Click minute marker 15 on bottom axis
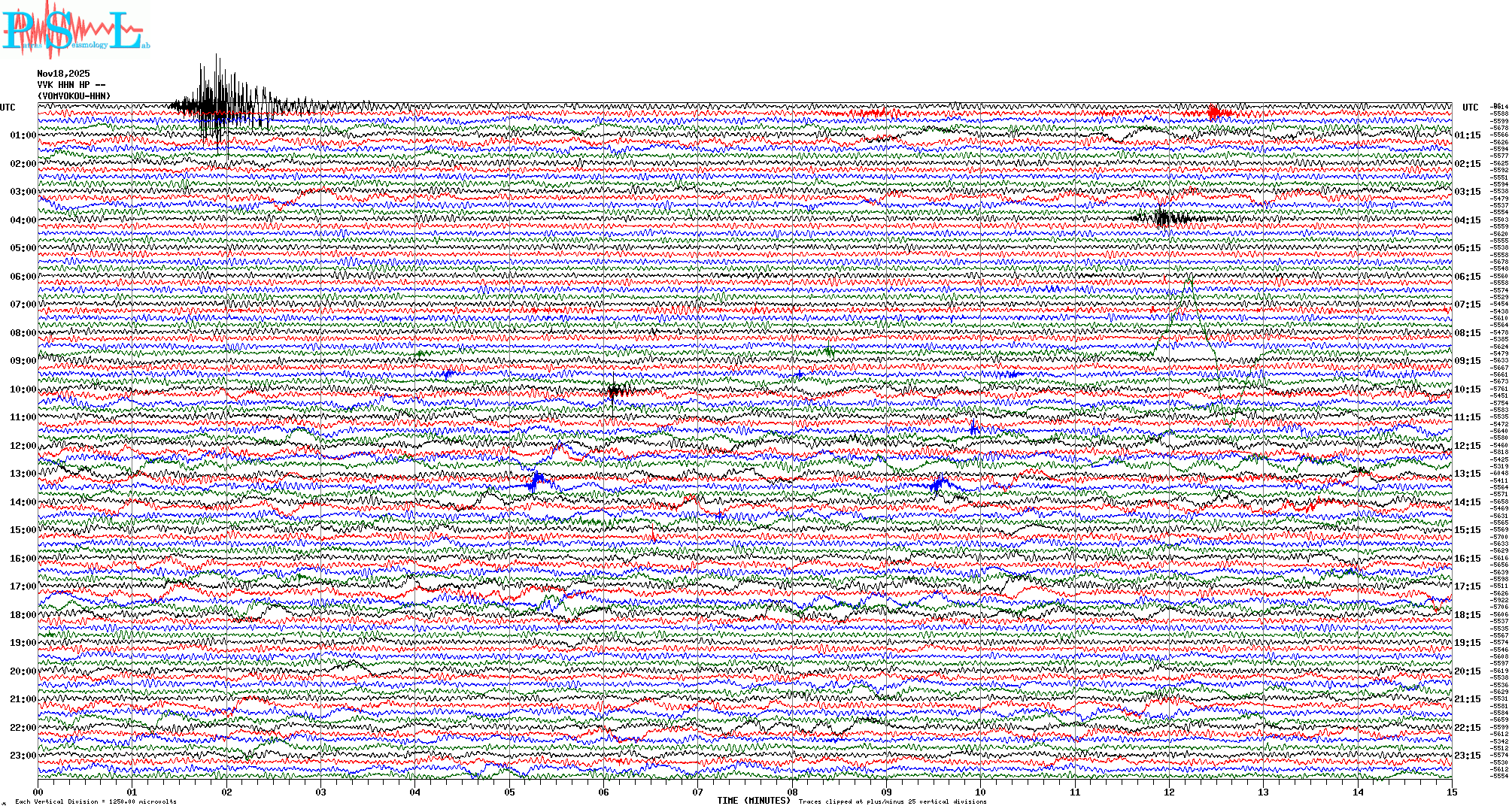Viewport: 1512px width, 812px height. coord(1451,792)
